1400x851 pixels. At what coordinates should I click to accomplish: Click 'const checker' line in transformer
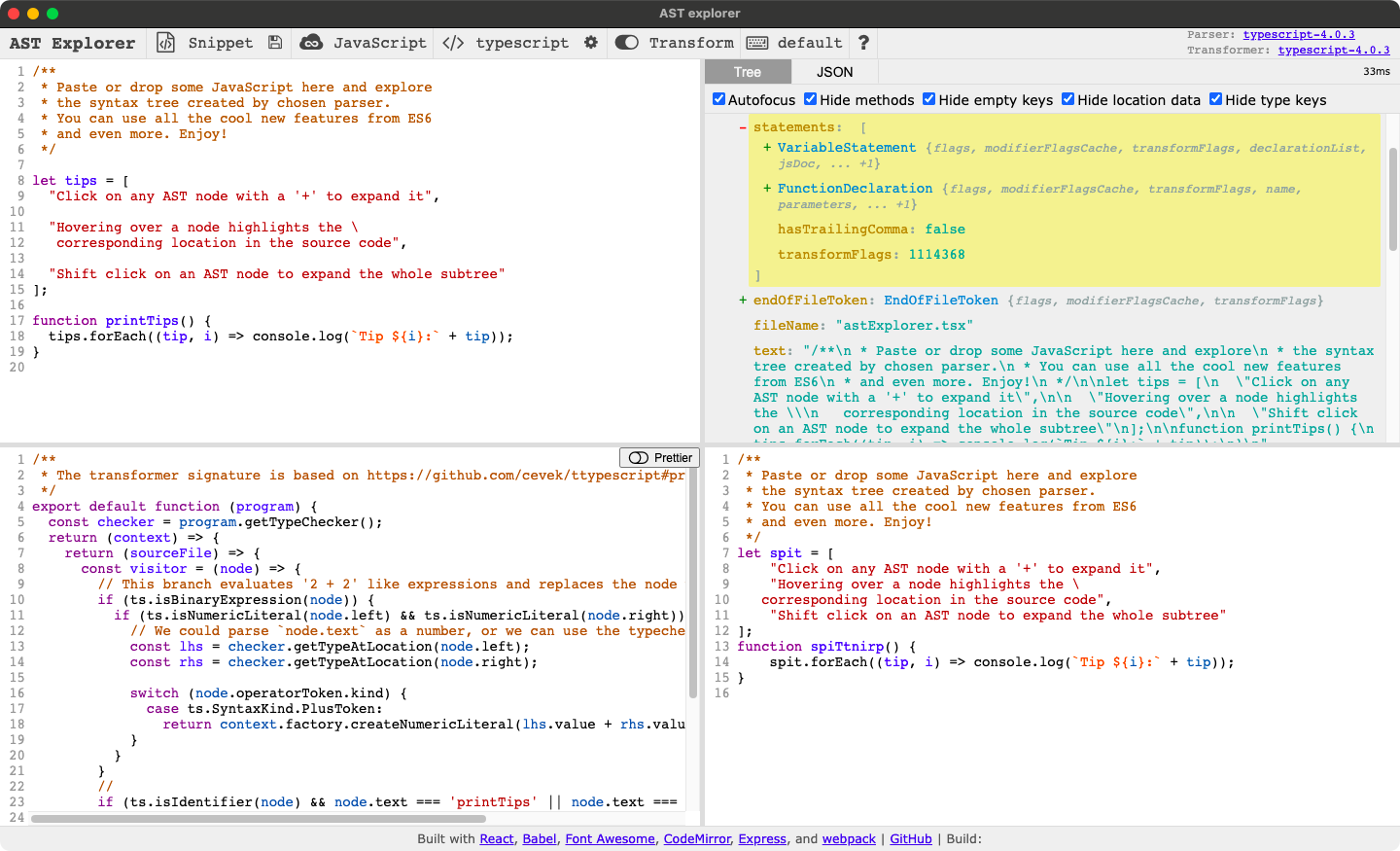click(x=216, y=522)
